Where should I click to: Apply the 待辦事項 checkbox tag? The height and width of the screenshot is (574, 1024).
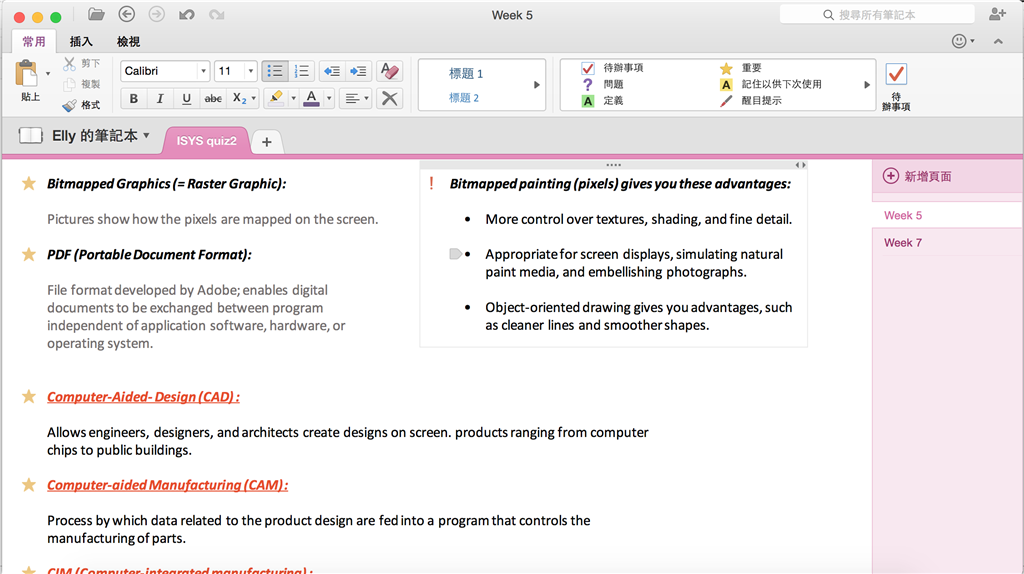612,68
